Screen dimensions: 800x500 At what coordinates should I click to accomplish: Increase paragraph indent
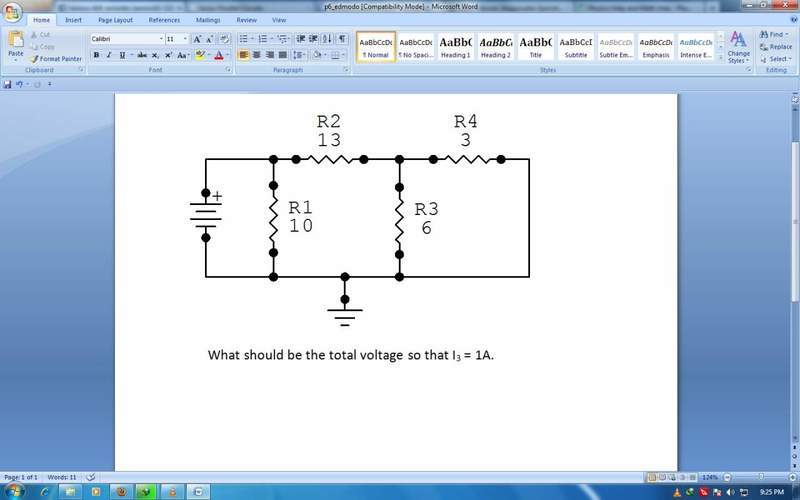pos(313,39)
